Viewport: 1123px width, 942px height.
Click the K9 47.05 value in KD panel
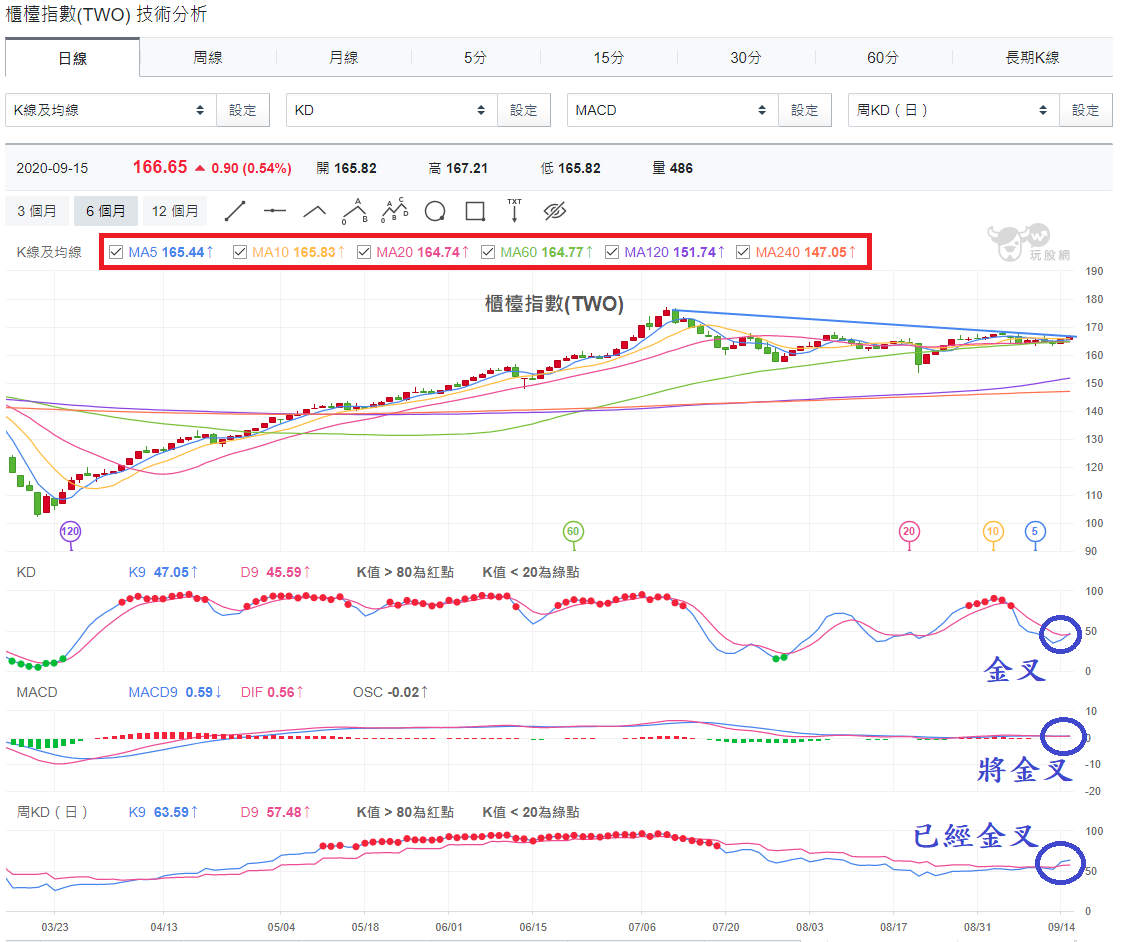coord(163,572)
